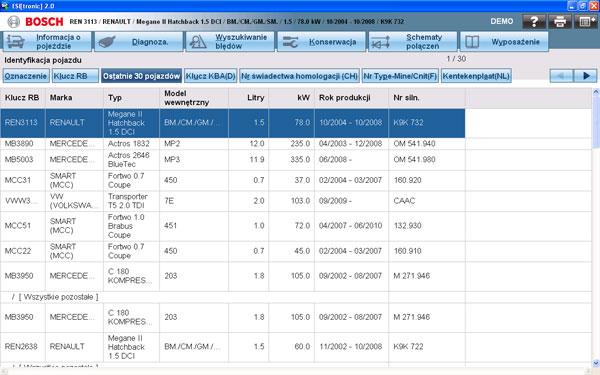The width and height of the screenshot is (600, 375).
Task: Switch to the Klucz RB tab
Action: coord(75,76)
